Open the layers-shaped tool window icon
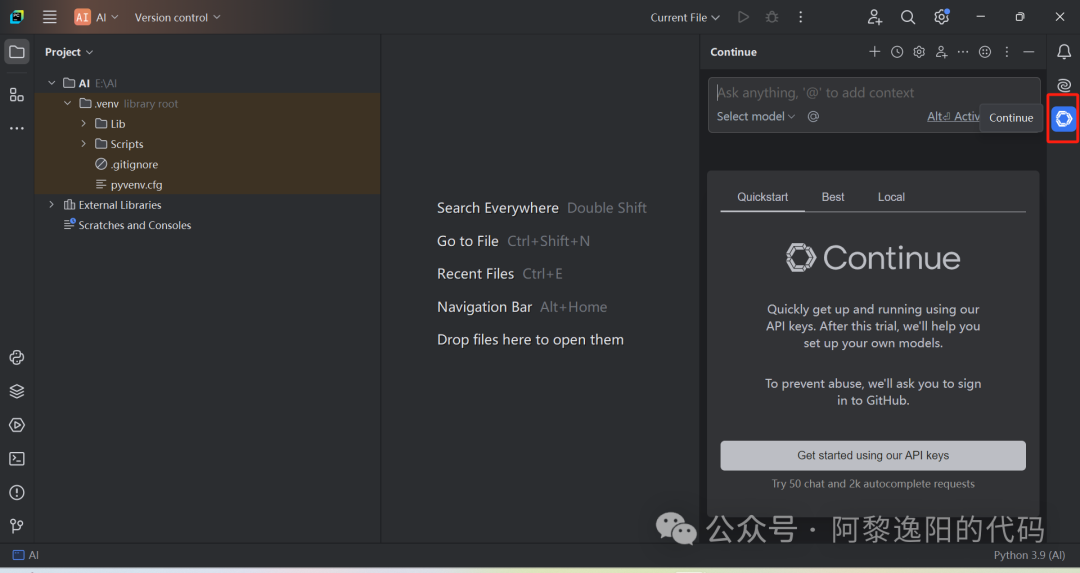The height and width of the screenshot is (573, 1080). coord(17,391)
